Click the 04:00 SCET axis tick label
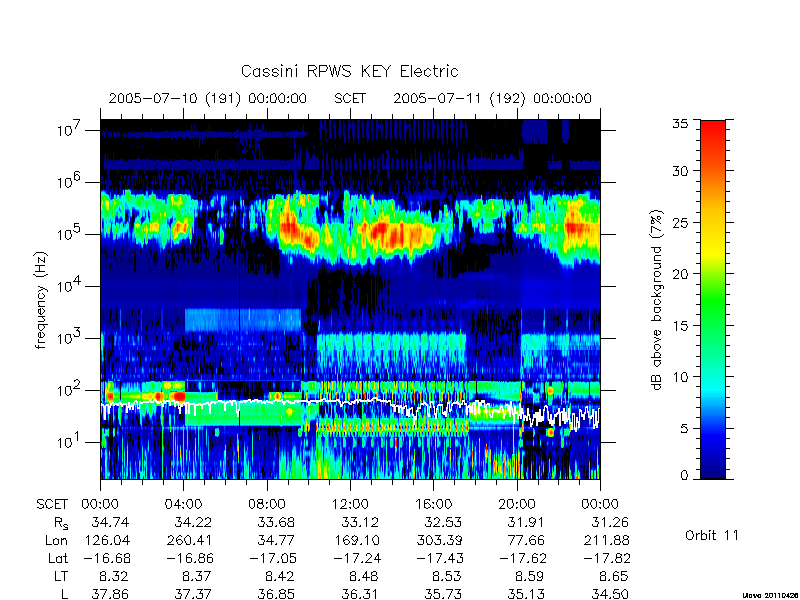The image size is (800, 600). tap(183, 504)
